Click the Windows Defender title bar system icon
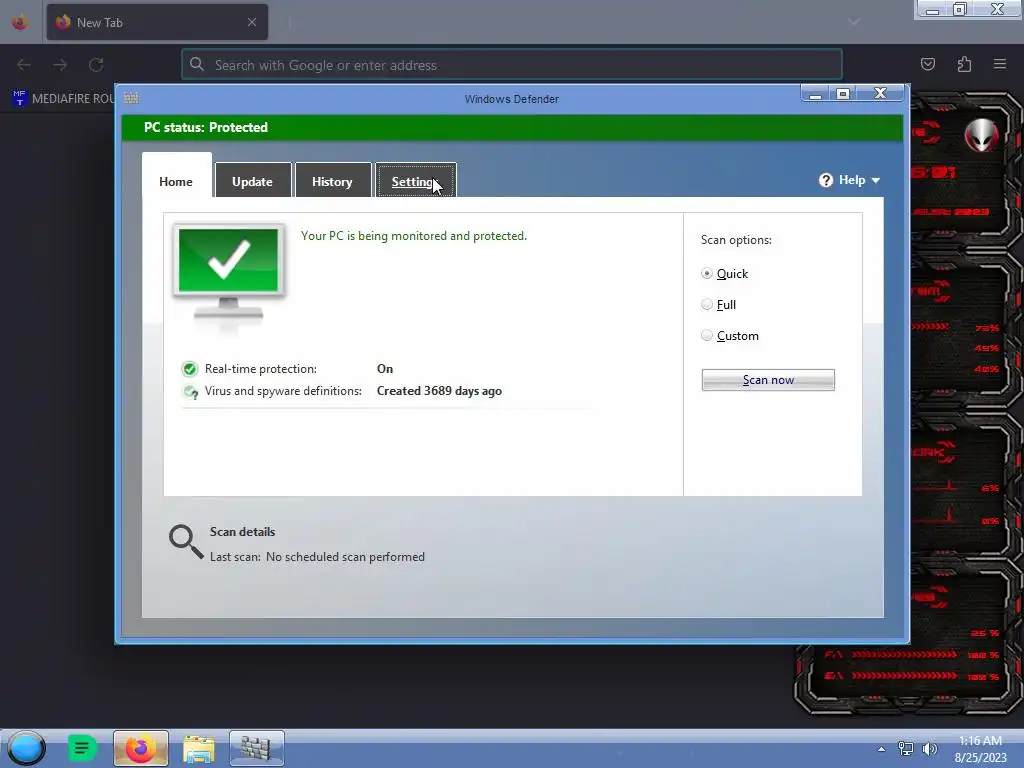The height and width of the screenshot is (768, 1024). pyautogui.click(x=131, y=98)
